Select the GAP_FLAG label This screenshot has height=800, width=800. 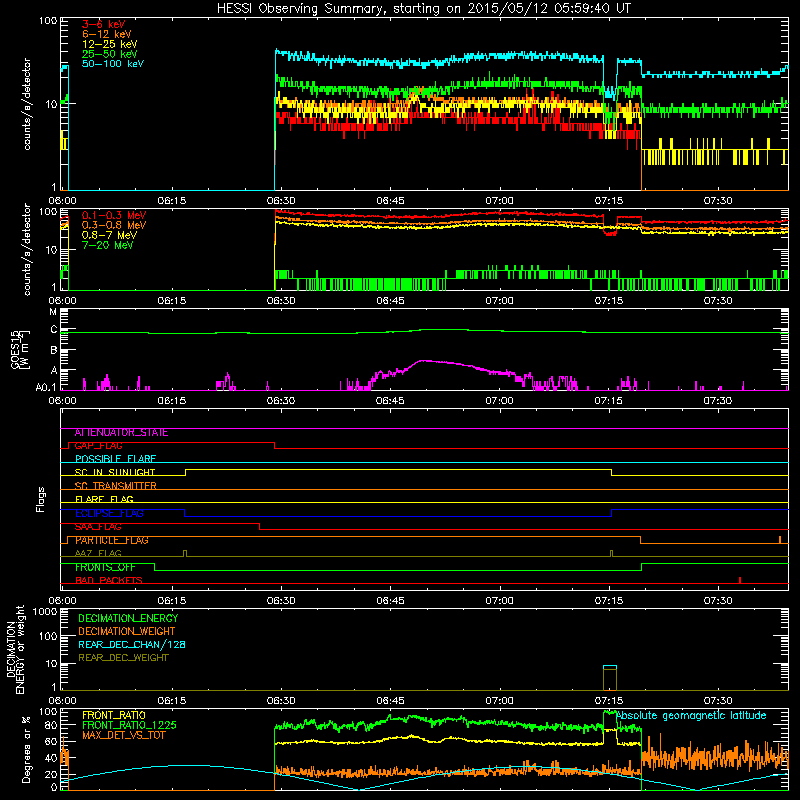pos(98,446)
